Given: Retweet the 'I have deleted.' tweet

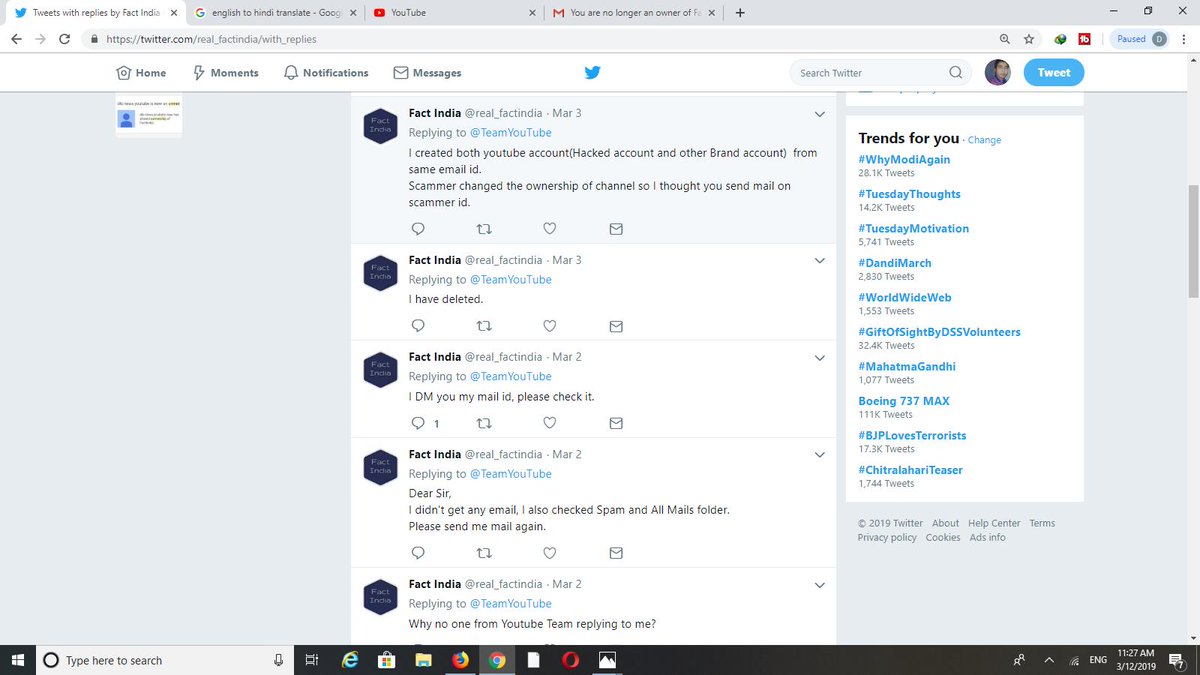Looking at the screenshot, I should (x=484, y=326).
